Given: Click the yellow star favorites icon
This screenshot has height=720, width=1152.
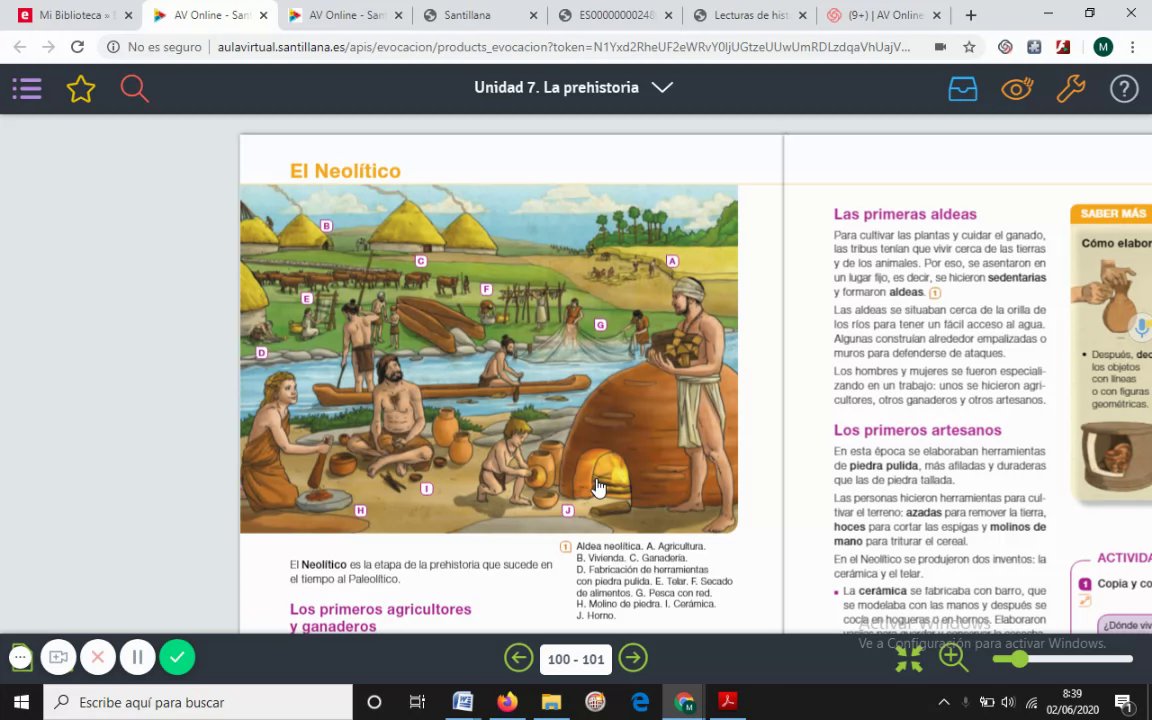Looking at the screenshot, I should (x=81, y=89).
